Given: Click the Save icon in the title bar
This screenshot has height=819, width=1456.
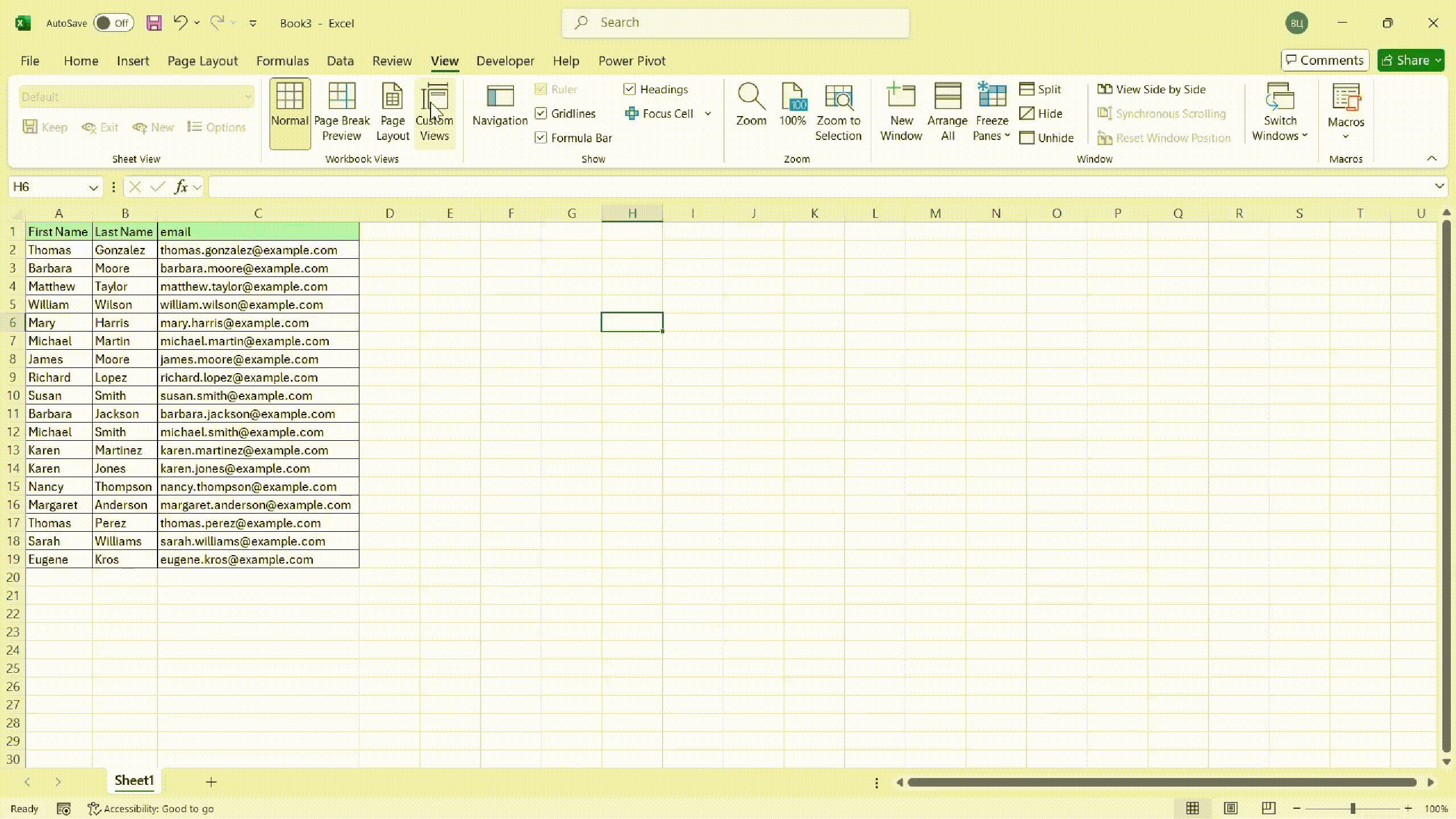Looking at the screenshot, I should pyautogui.click(x=154, y=23).
